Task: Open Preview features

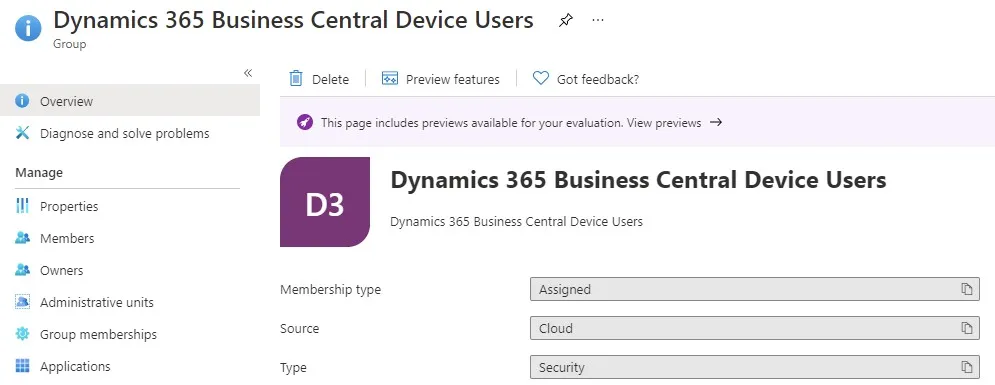Action: point(452,79)
